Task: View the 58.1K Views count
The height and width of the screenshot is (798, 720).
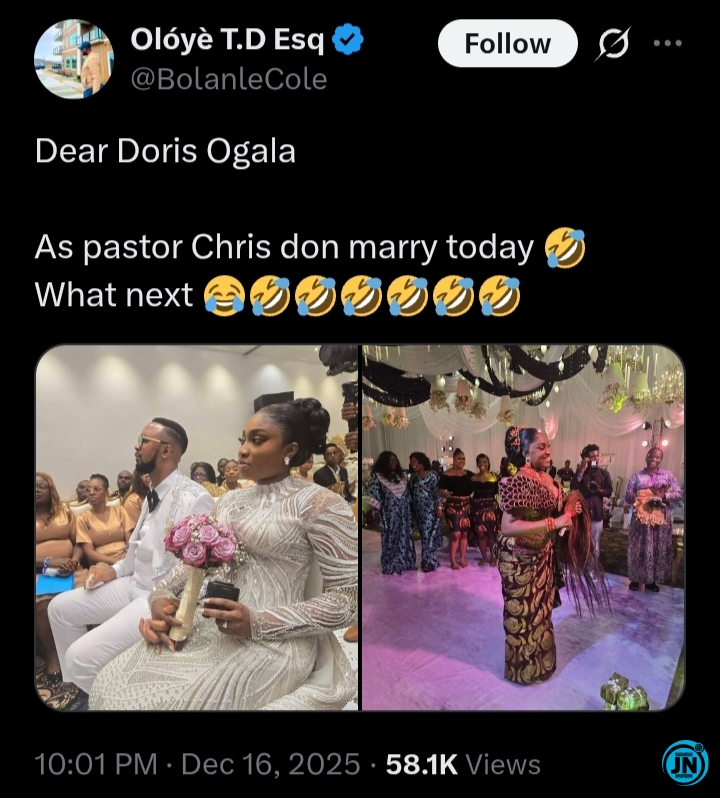Action: point(463,765)
